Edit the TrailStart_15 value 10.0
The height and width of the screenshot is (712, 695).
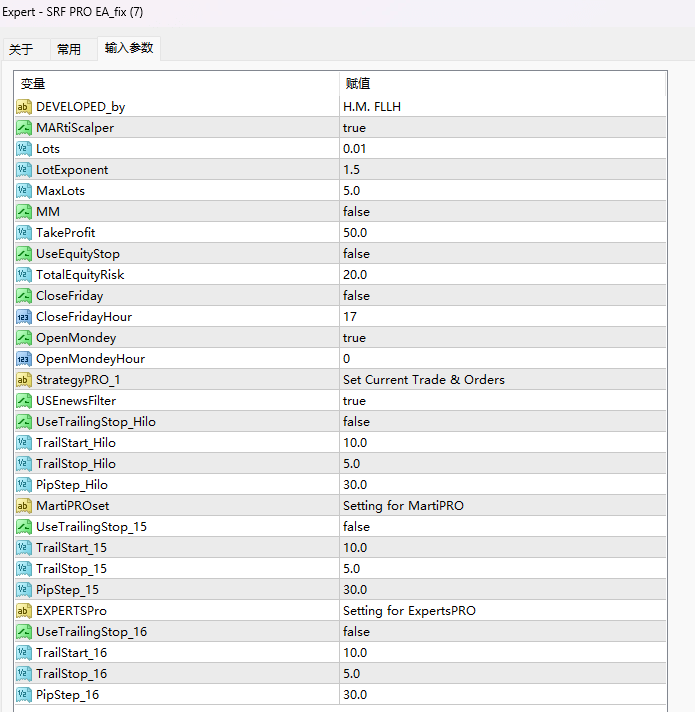click(503, 548)
